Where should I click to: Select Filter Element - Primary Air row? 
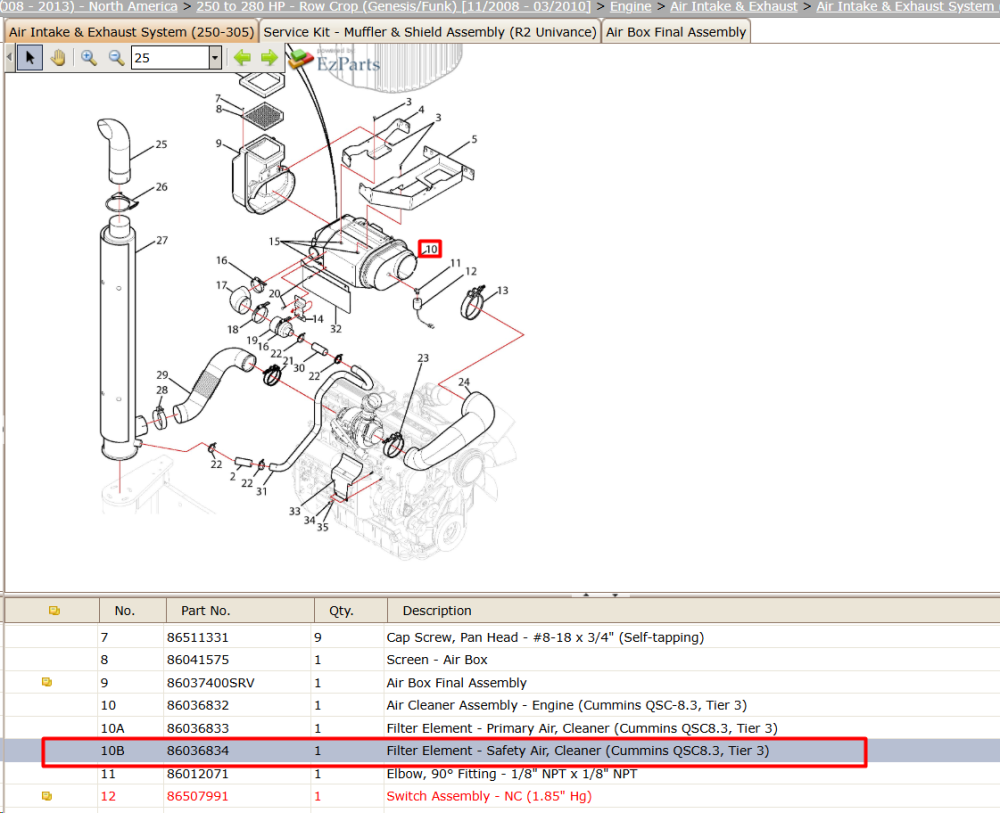pyautogui.click(x=499, y=728)
